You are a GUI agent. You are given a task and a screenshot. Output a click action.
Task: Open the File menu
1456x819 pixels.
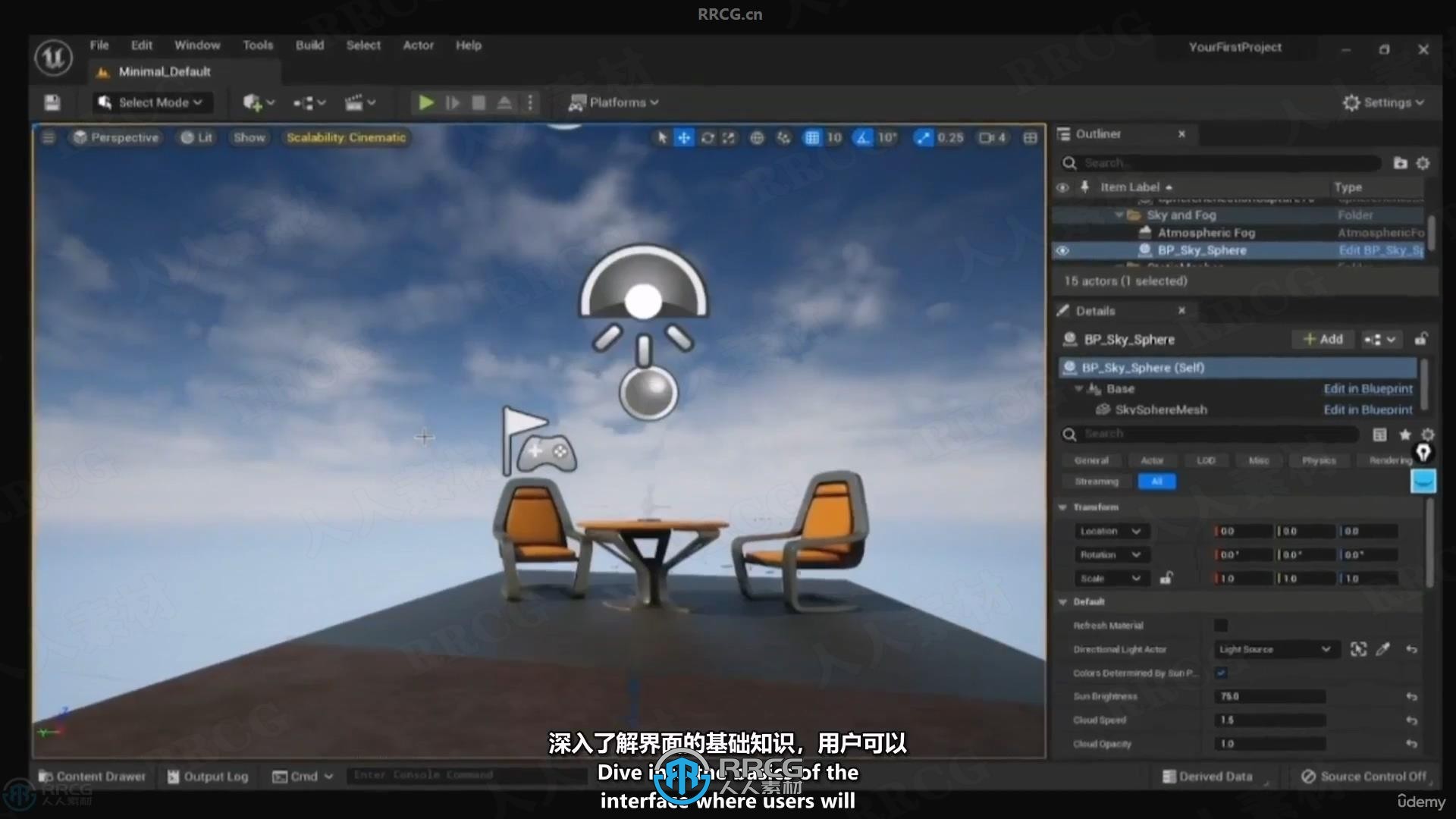coord(99,45)
